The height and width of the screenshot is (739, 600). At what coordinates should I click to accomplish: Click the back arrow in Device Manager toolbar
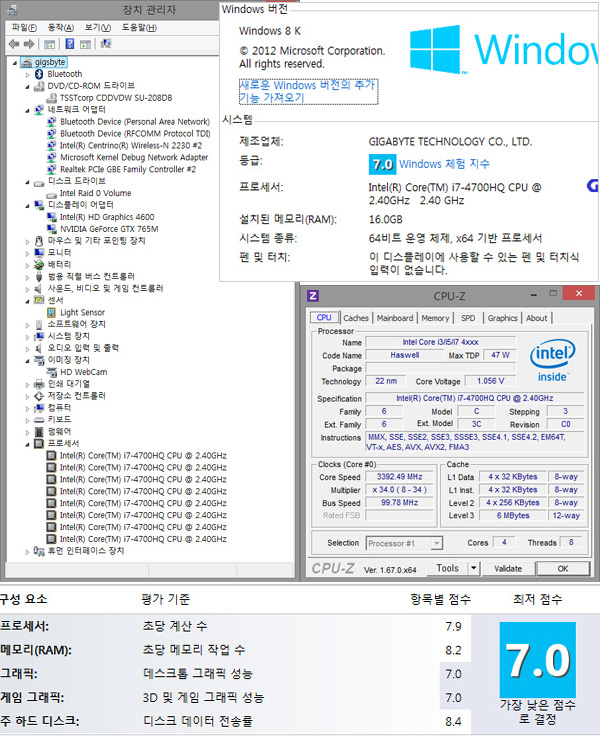click(14, 44)
